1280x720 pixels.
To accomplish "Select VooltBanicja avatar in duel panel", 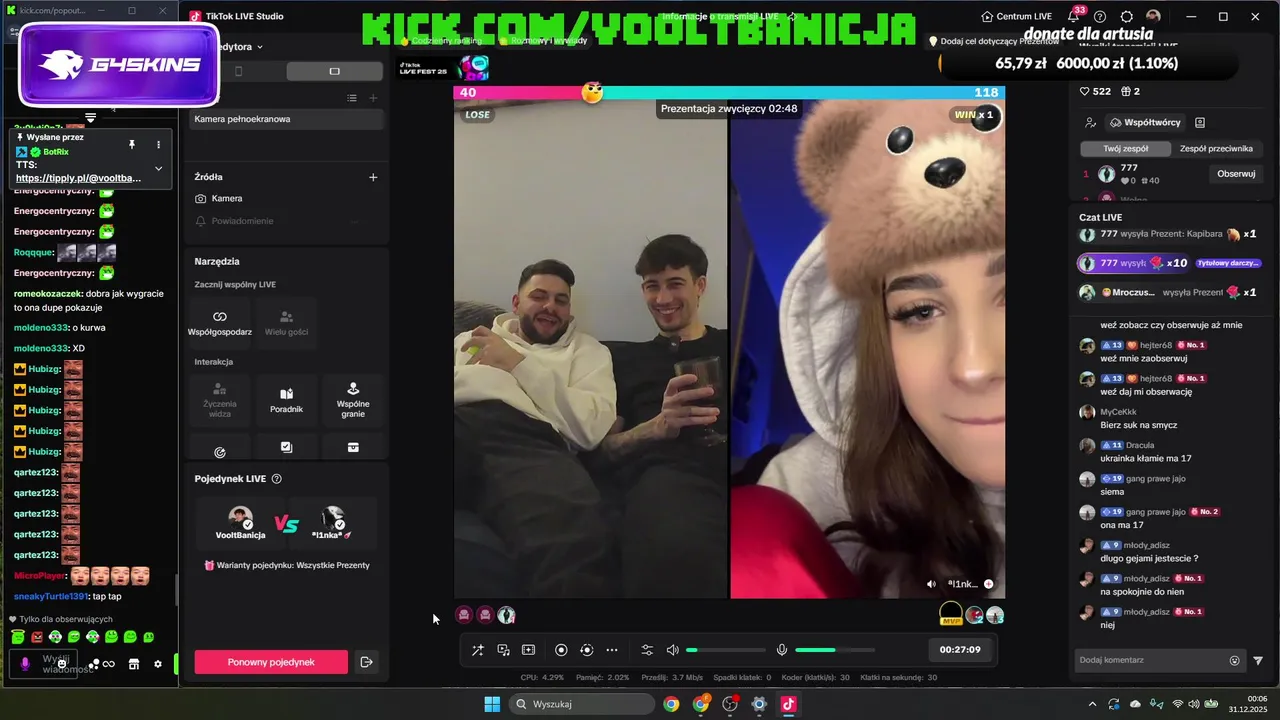I will (x=240, y=518).
